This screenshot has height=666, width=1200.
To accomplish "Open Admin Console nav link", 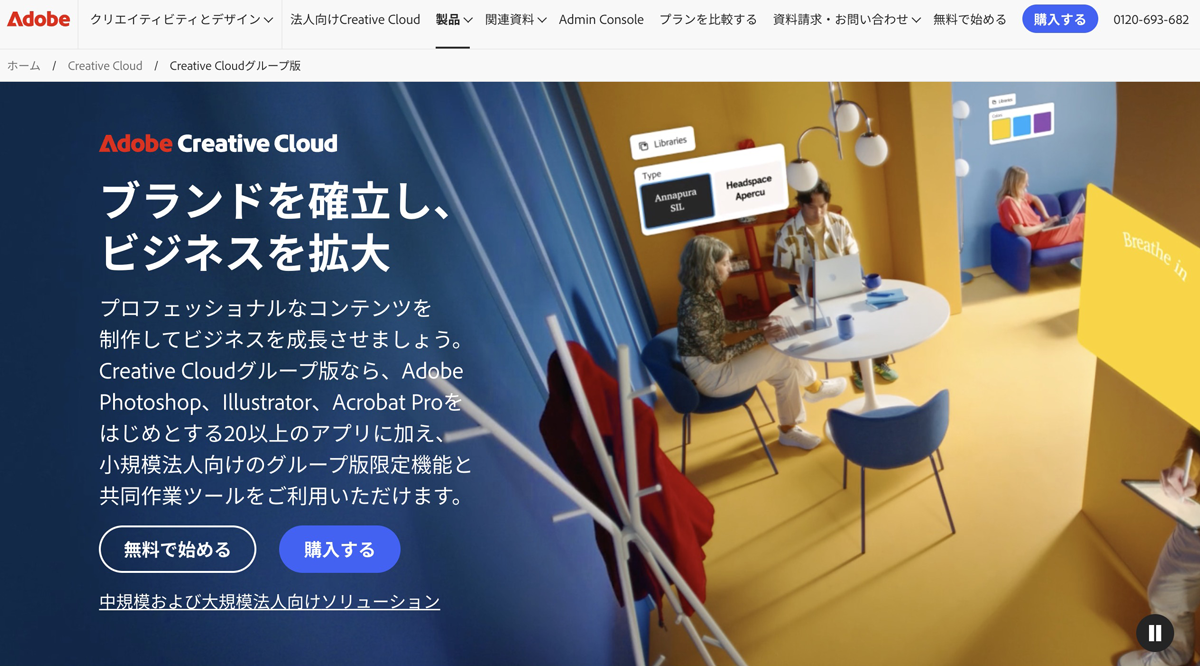I will click(601, 19).
